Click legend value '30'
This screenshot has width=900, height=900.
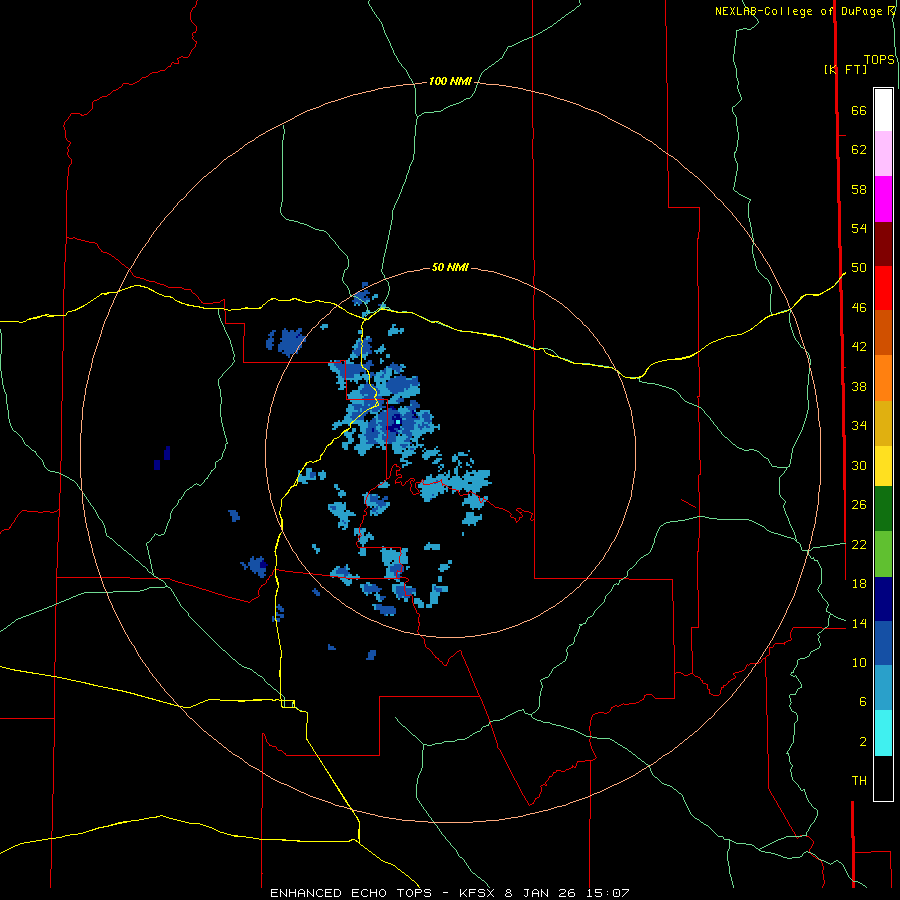coord(859,465)
